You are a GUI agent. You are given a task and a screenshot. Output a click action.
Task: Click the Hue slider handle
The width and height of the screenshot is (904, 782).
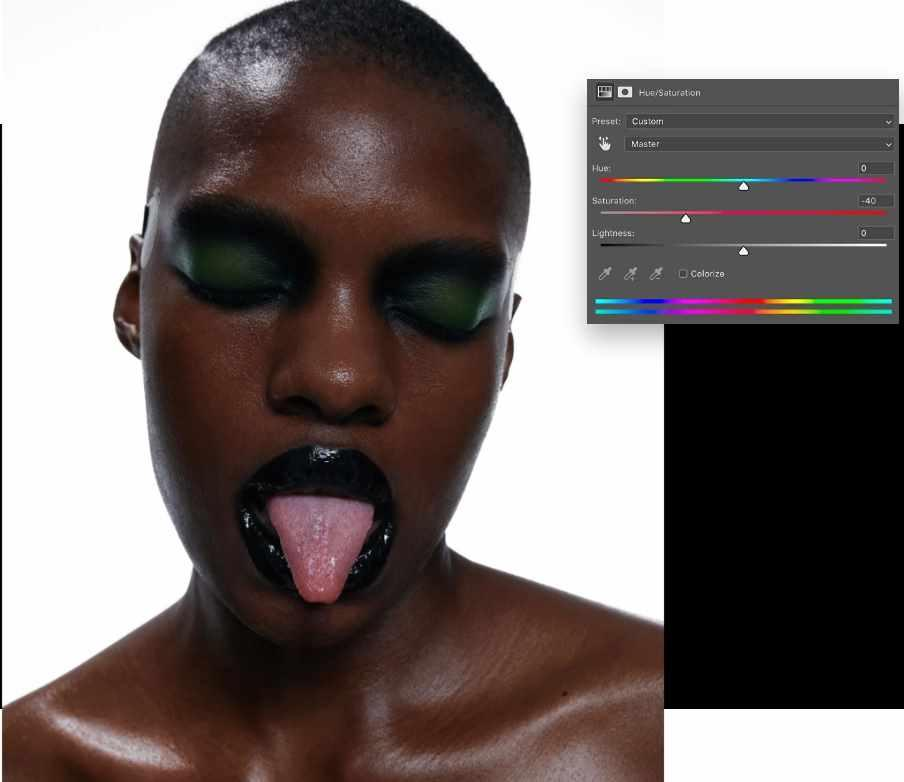(743, 186)
